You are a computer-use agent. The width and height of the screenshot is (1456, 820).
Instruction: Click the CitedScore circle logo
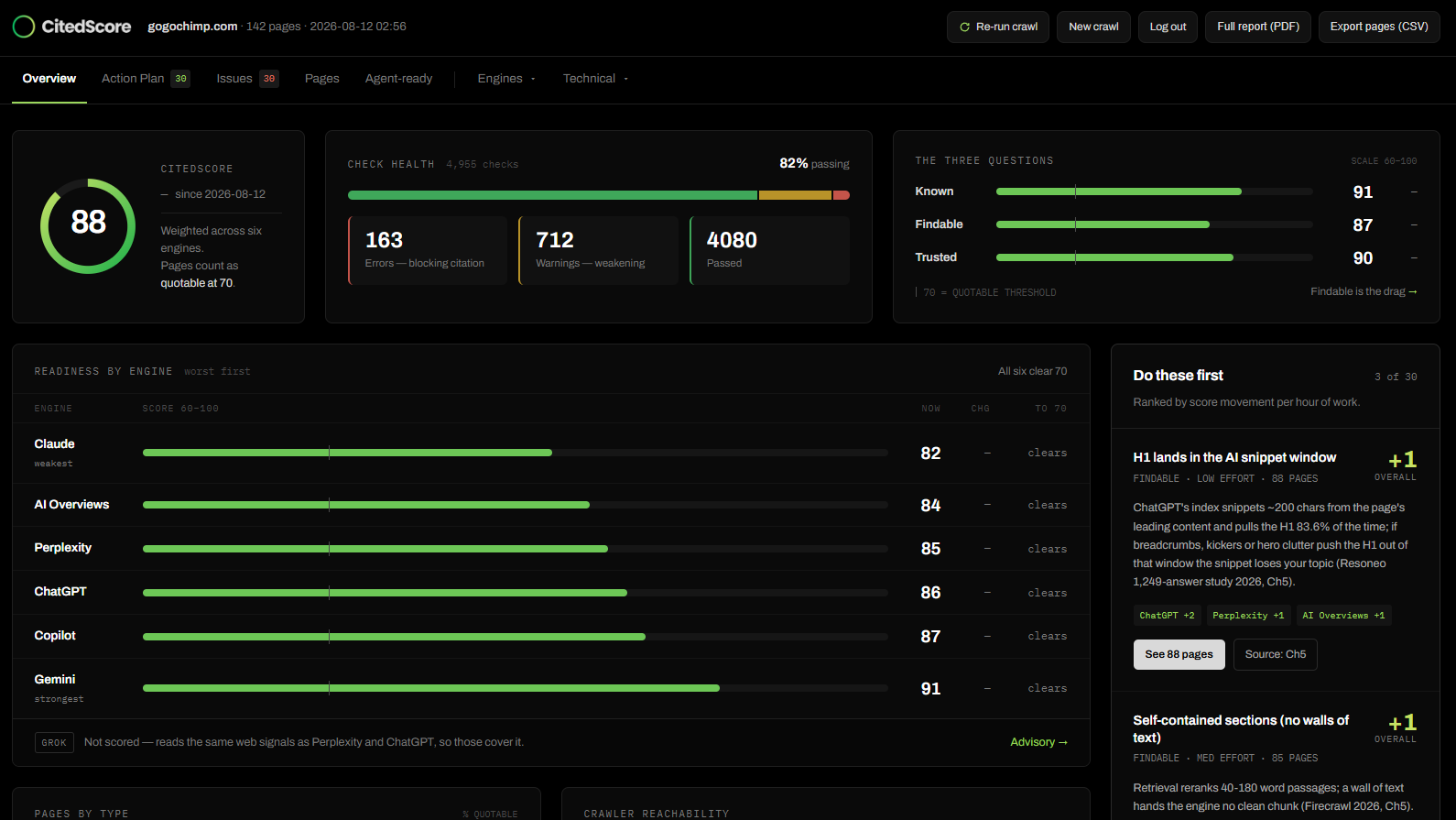(24, 27)
